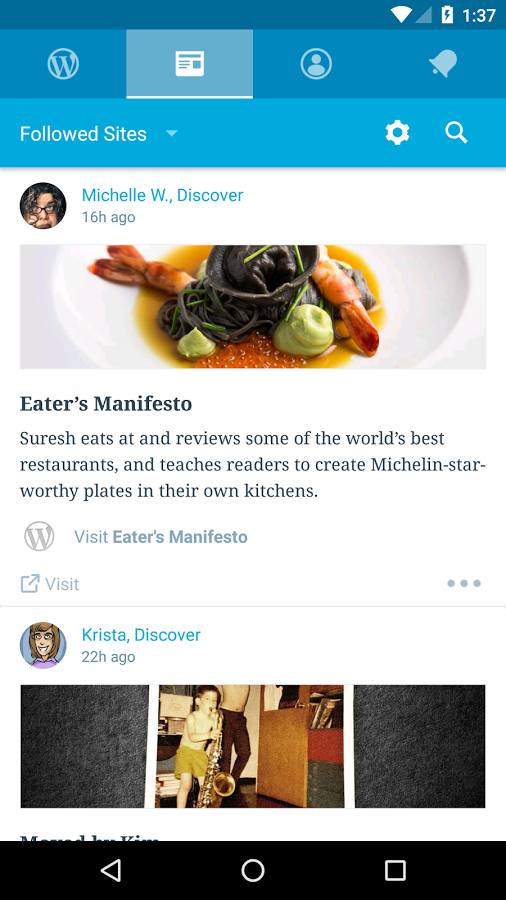Open the Me profile tab
This screenshot has width=506, height=900.
point(316,64)
